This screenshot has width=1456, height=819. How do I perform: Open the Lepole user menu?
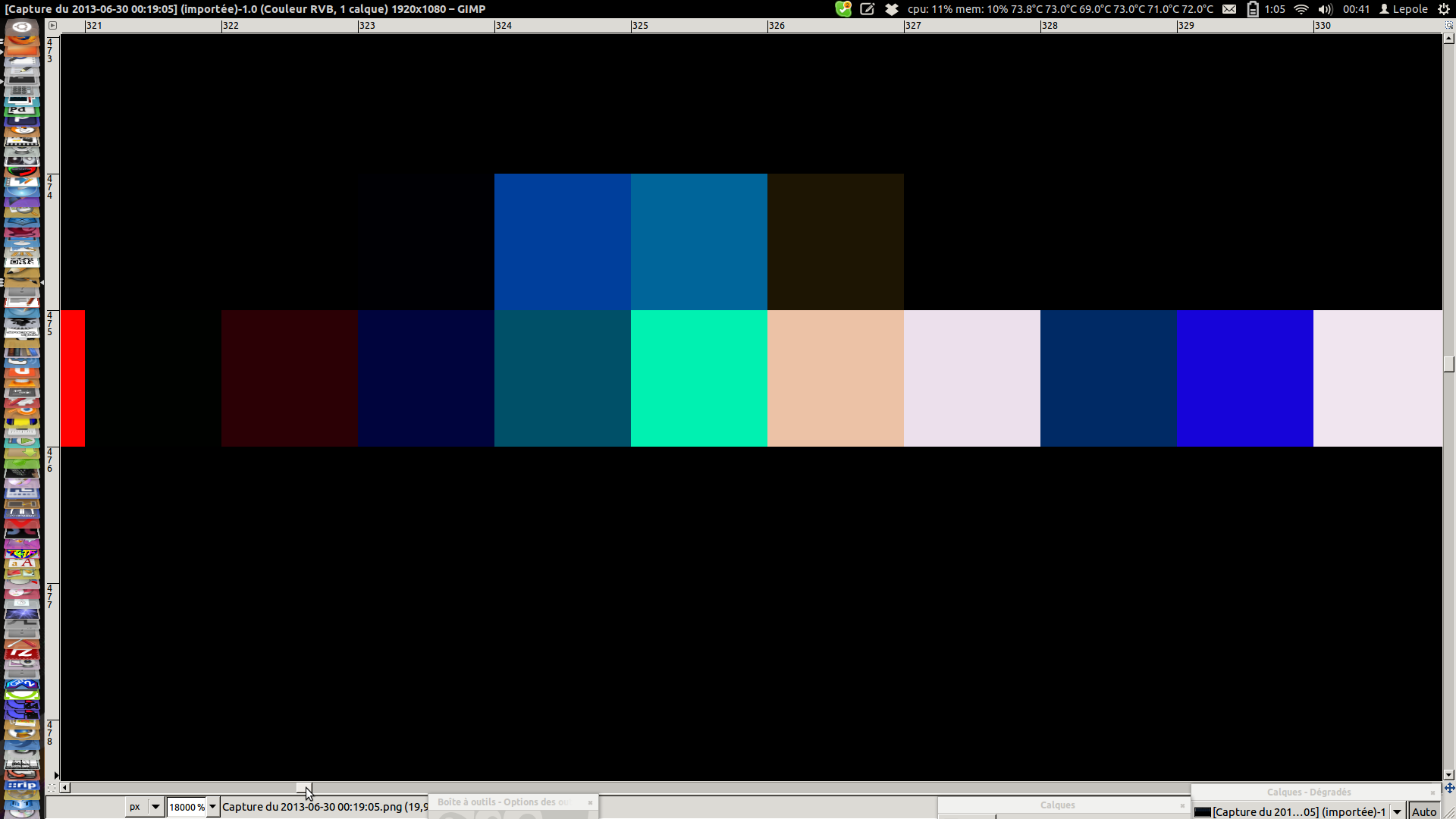[1404, 9]
